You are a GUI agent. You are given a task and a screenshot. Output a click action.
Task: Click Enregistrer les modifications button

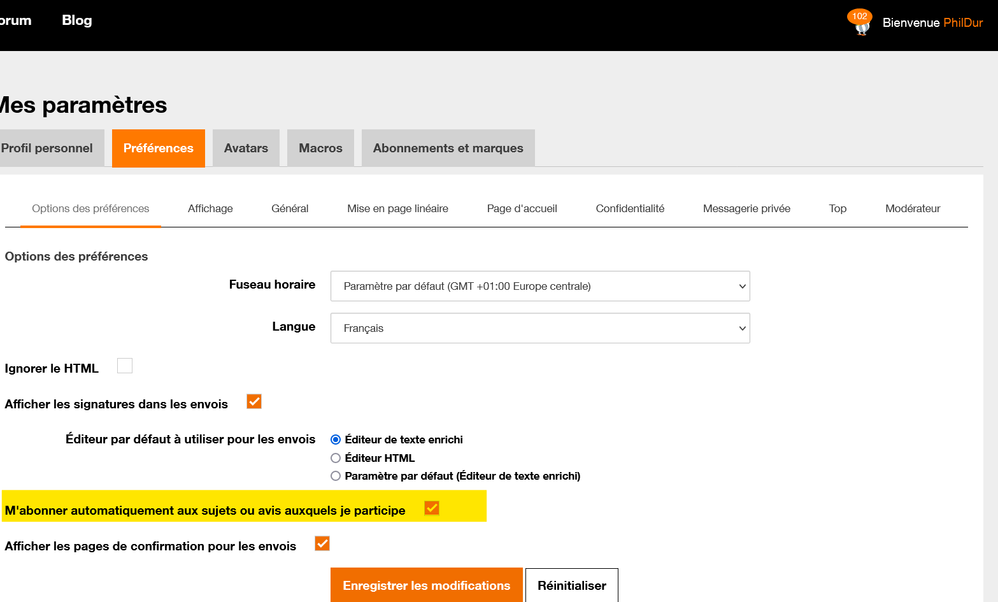(x=426, y=585)
